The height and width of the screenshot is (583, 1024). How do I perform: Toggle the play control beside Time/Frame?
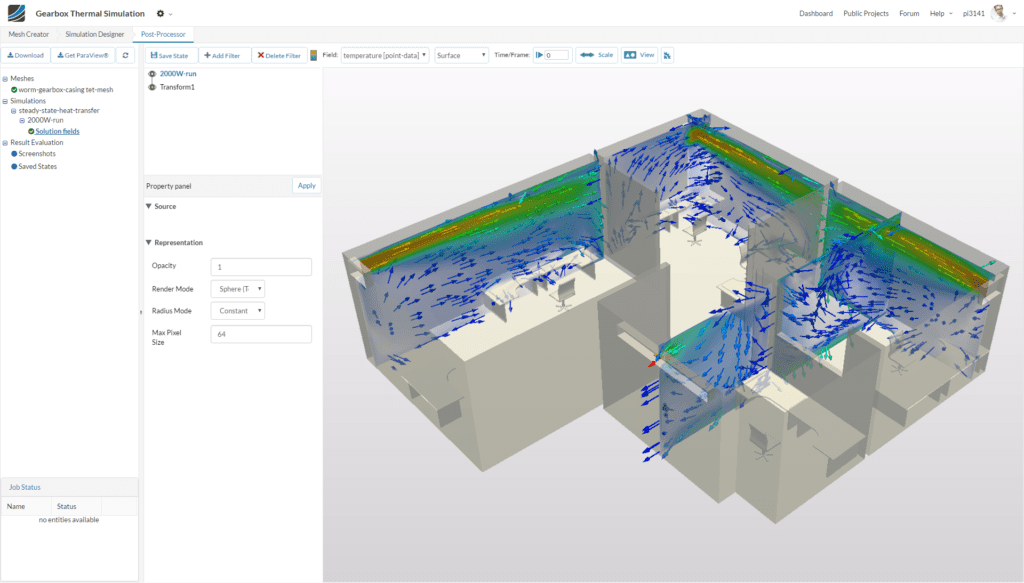[x=539, y=55]
